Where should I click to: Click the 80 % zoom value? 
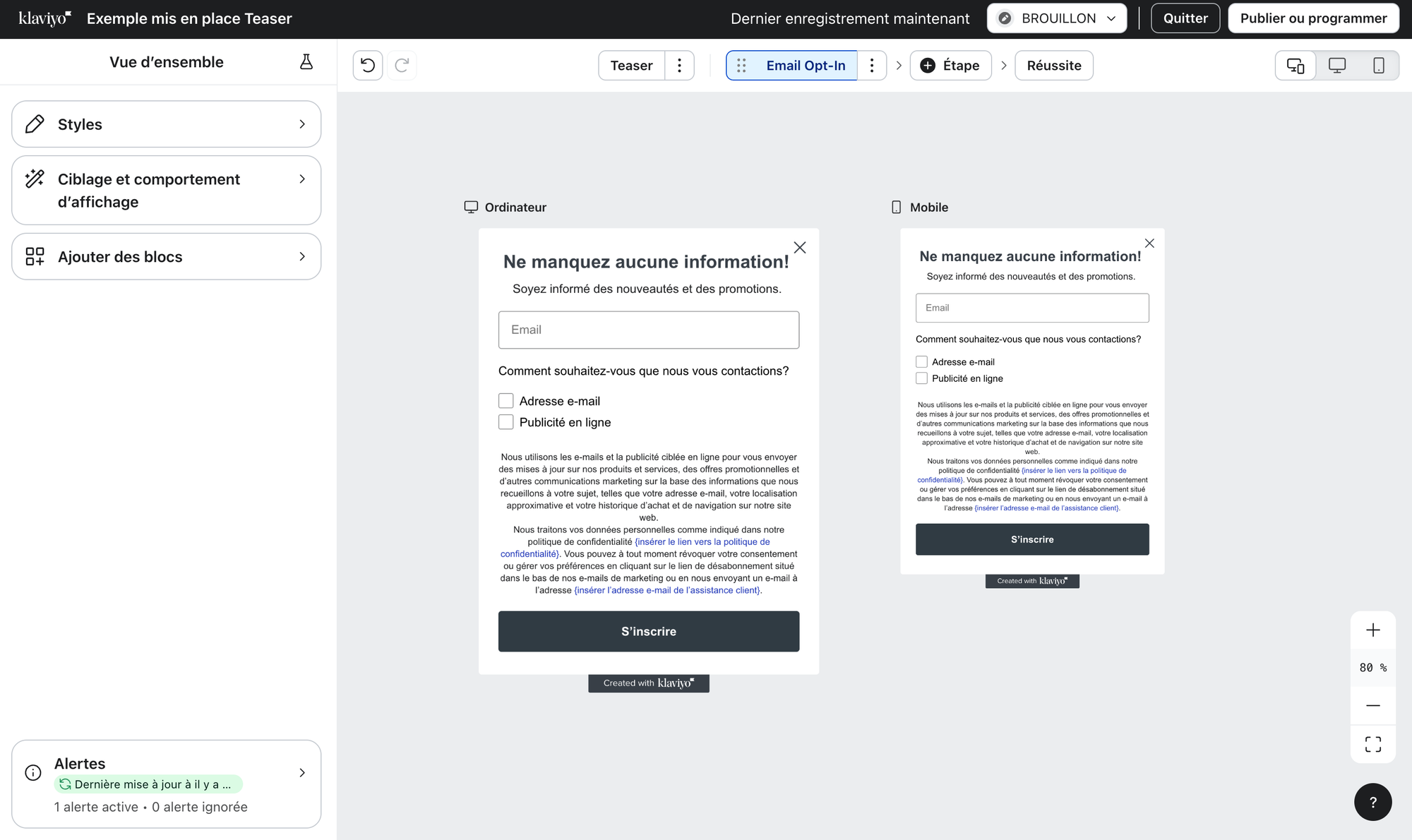pos(1373,668)
